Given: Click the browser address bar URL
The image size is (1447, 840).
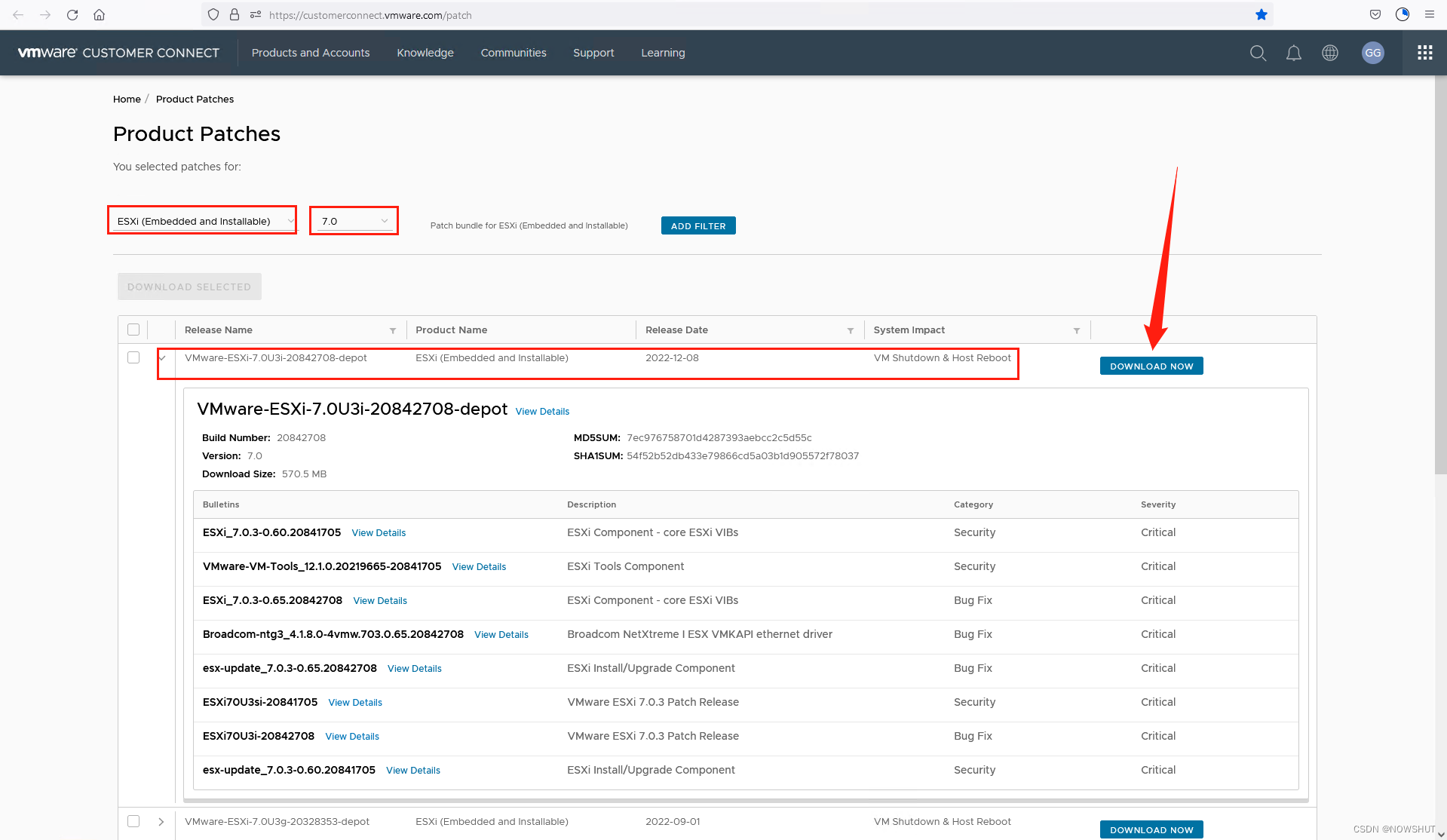Looking at the screenshot, I should (x=370, y=15).
